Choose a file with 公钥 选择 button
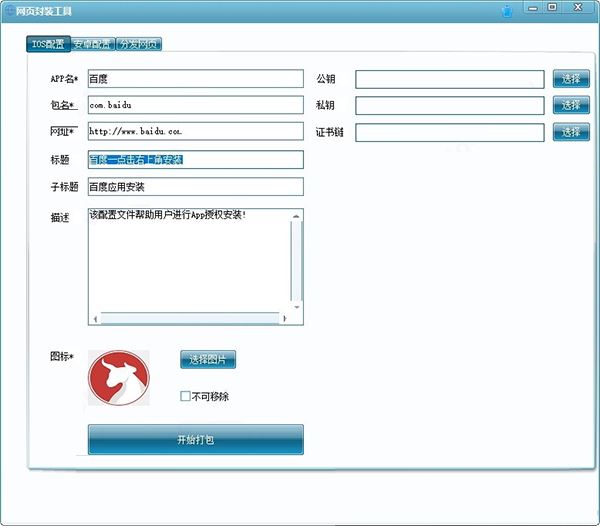 tap(571, 79)
